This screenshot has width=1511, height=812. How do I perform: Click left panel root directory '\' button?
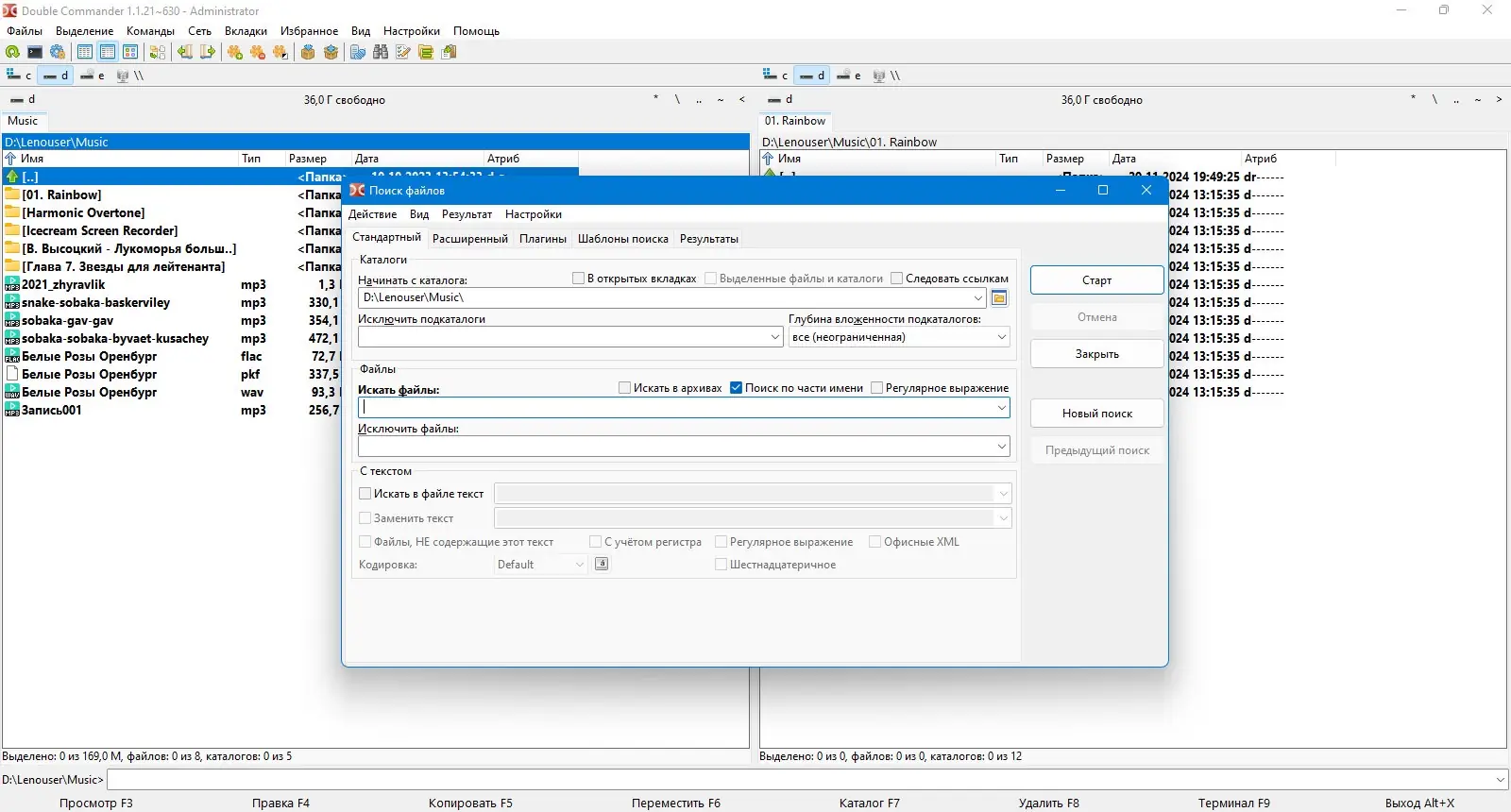click(676, 99)
